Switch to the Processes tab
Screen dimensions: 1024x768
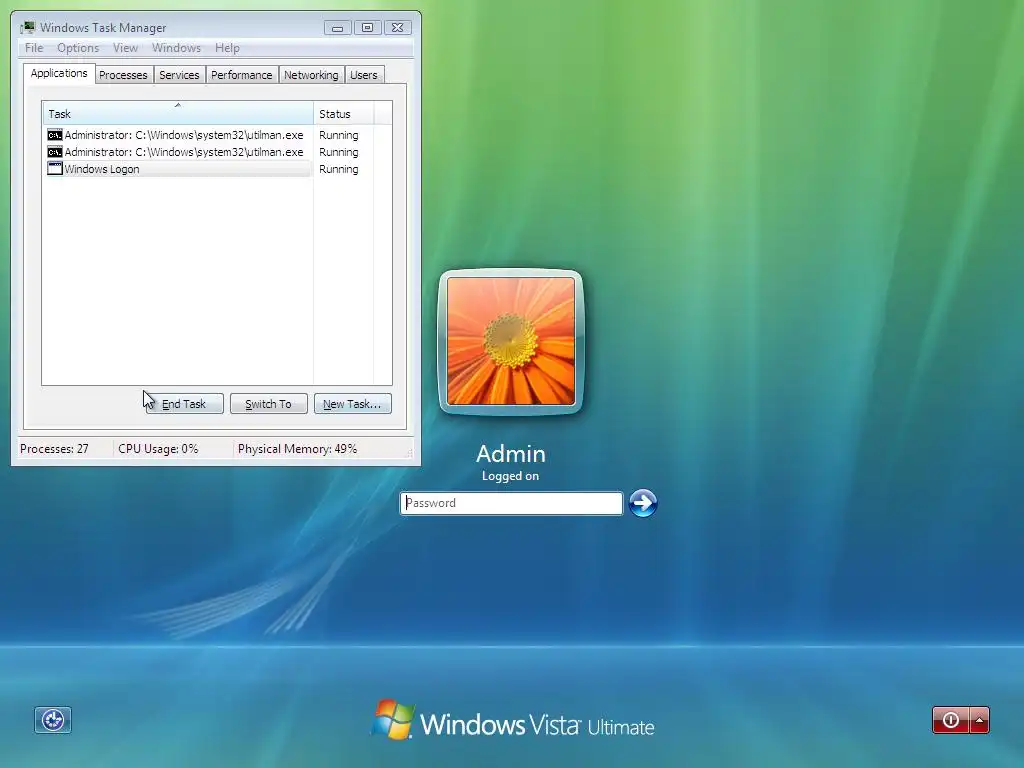coord(123,75)
